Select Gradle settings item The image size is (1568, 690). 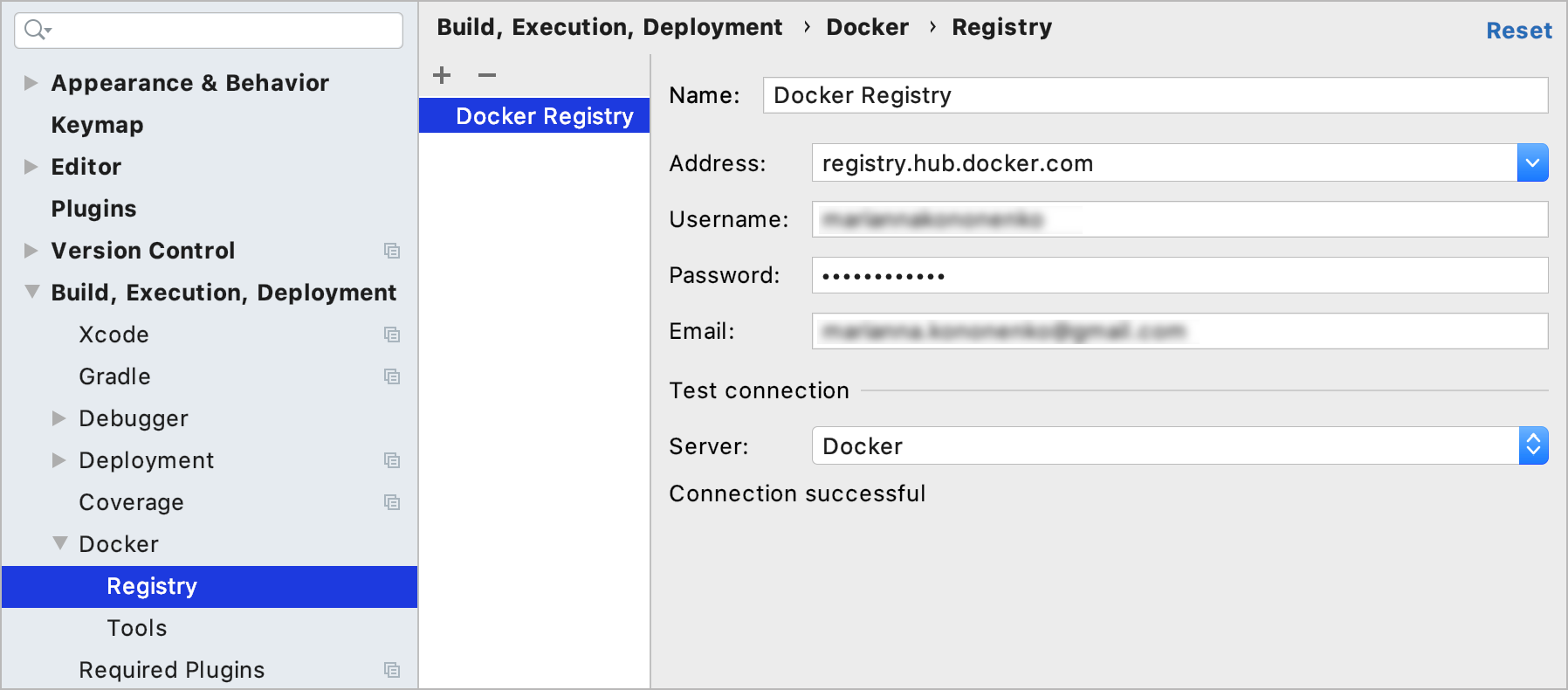click(x=114, y=376)
